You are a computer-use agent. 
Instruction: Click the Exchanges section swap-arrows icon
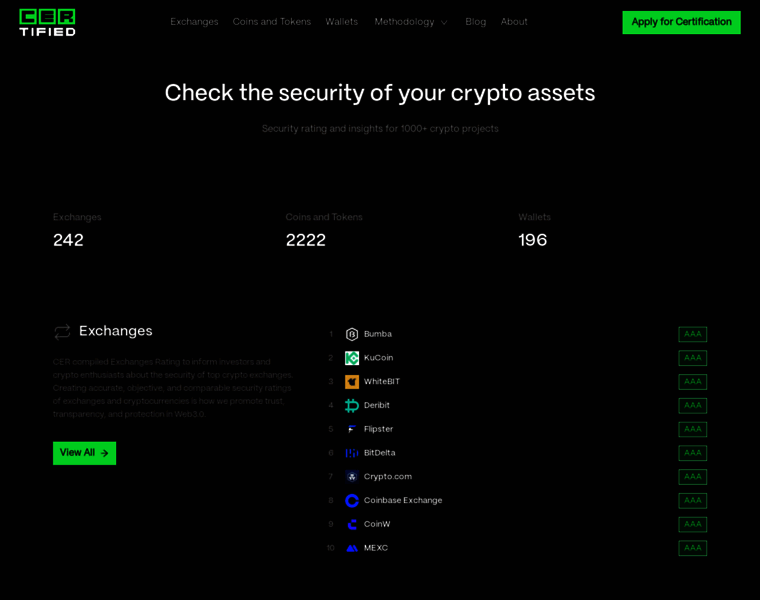pos(62,332)
